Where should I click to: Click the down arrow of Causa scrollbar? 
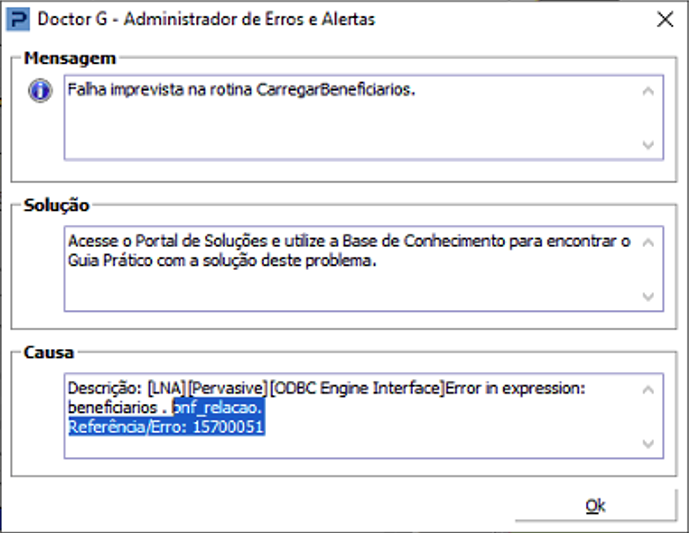648,443
